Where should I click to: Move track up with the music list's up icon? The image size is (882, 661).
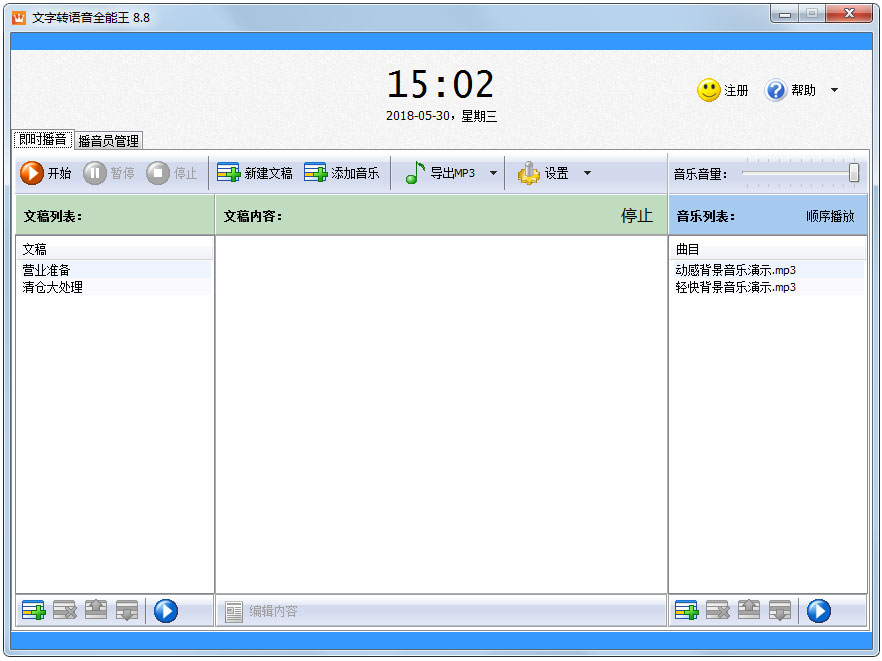pyautogui.click(x=749, y=610)
